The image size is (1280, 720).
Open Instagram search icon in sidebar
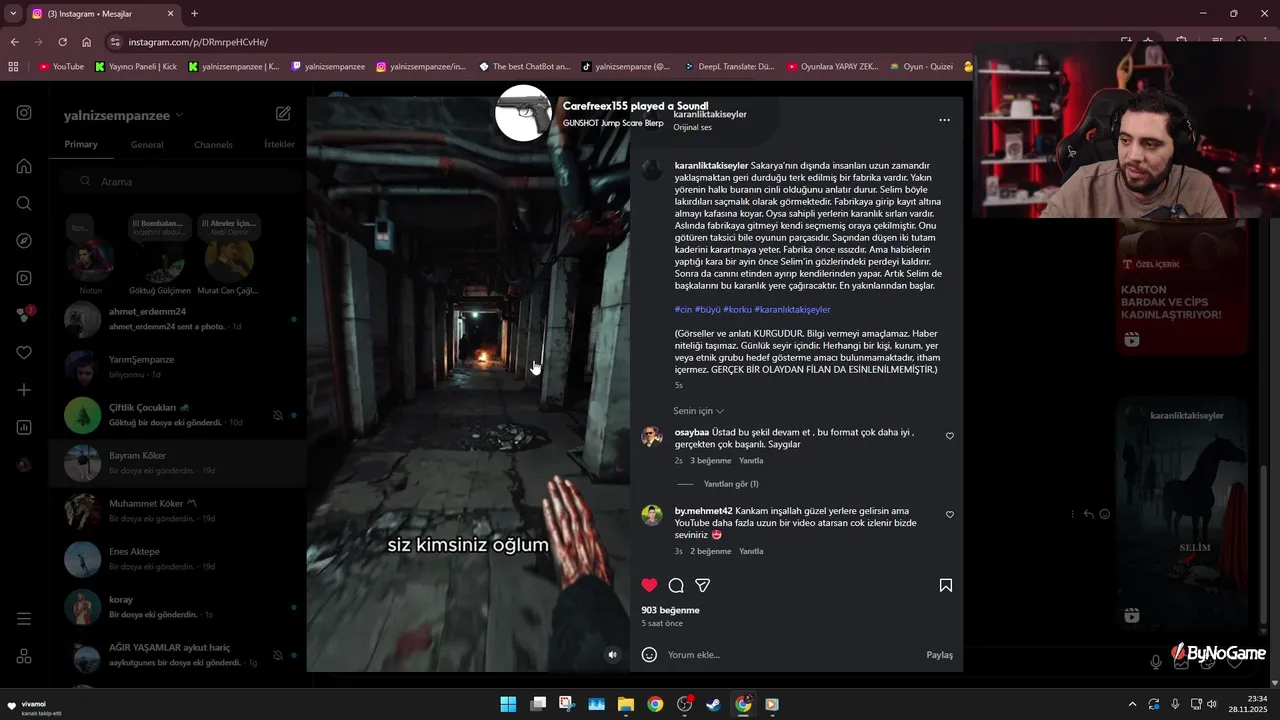coord(24,203)
